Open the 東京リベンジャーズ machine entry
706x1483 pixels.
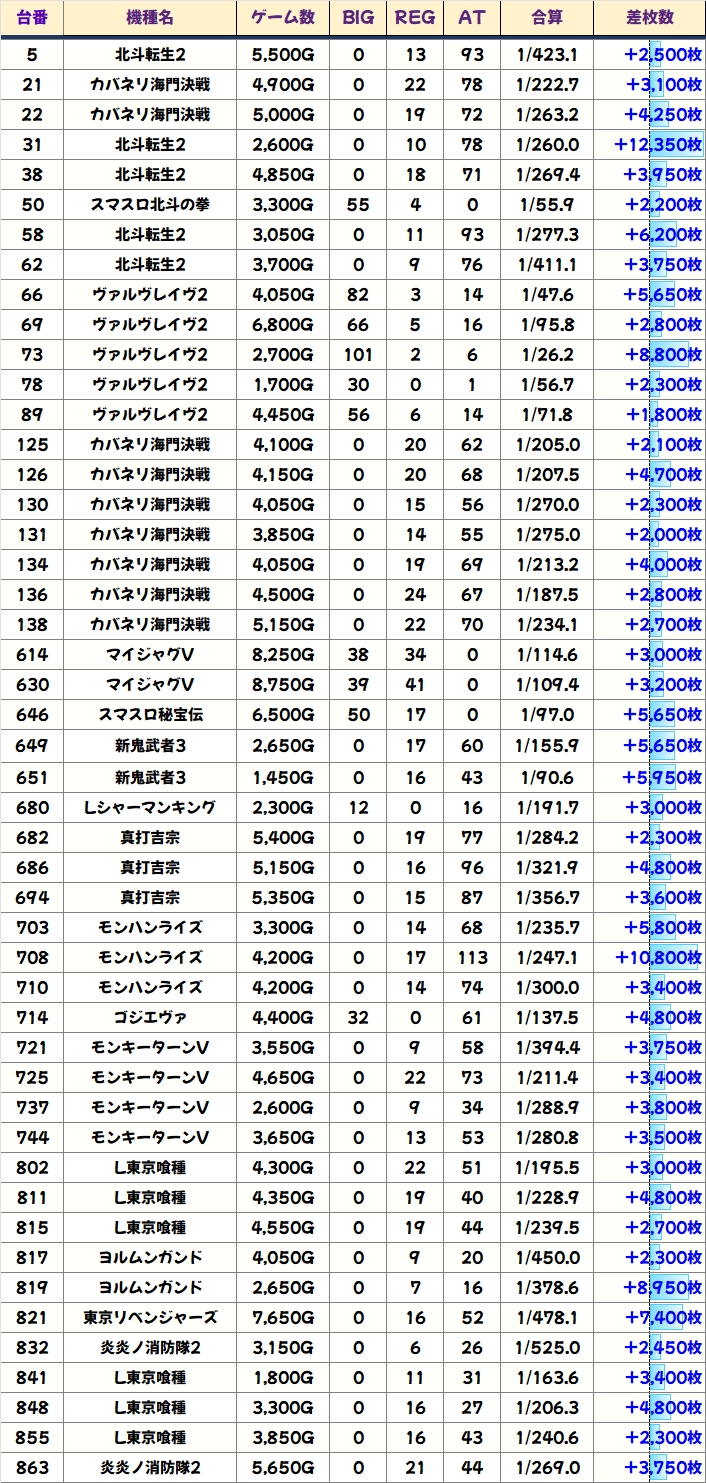click(x=150, y=1317)
